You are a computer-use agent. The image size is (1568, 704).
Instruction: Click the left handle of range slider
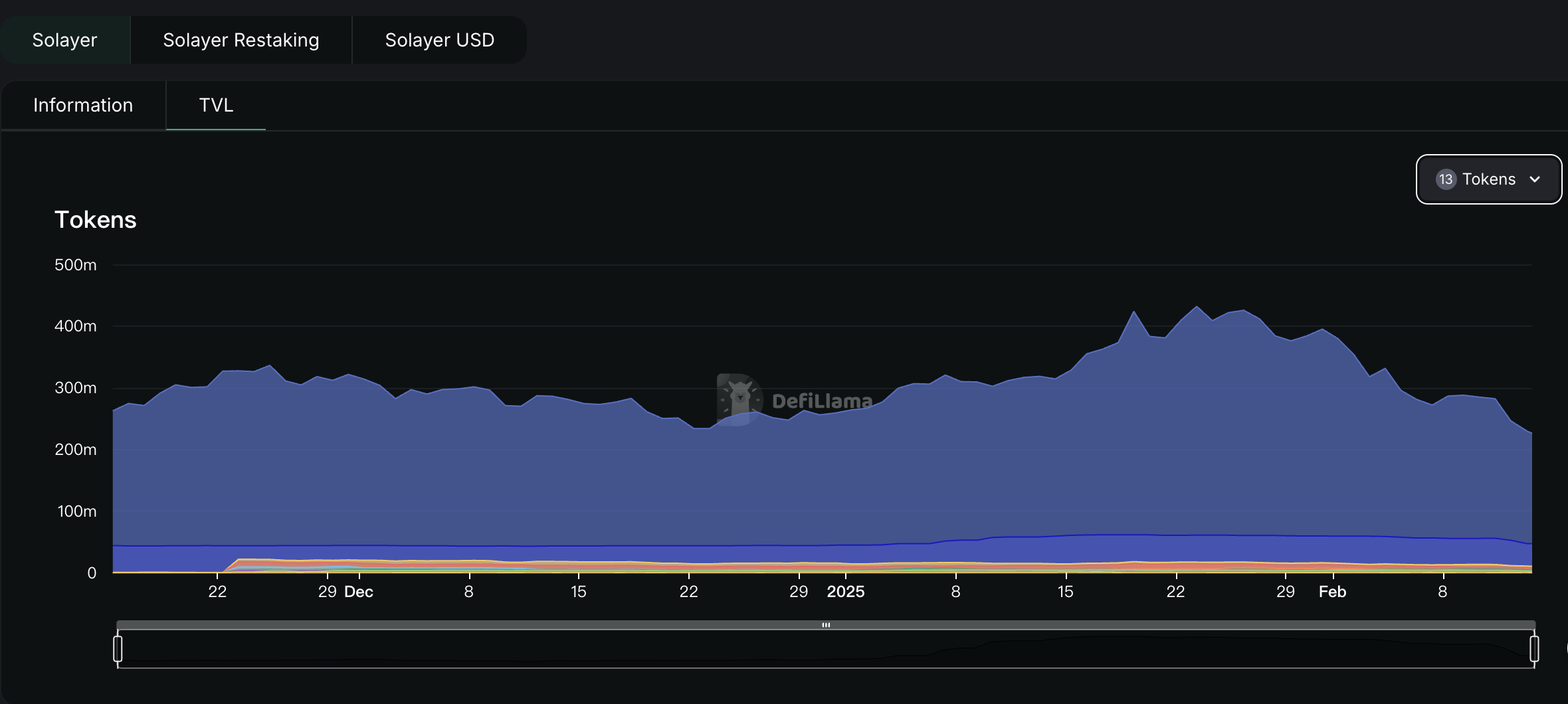[x=118, y=649]
